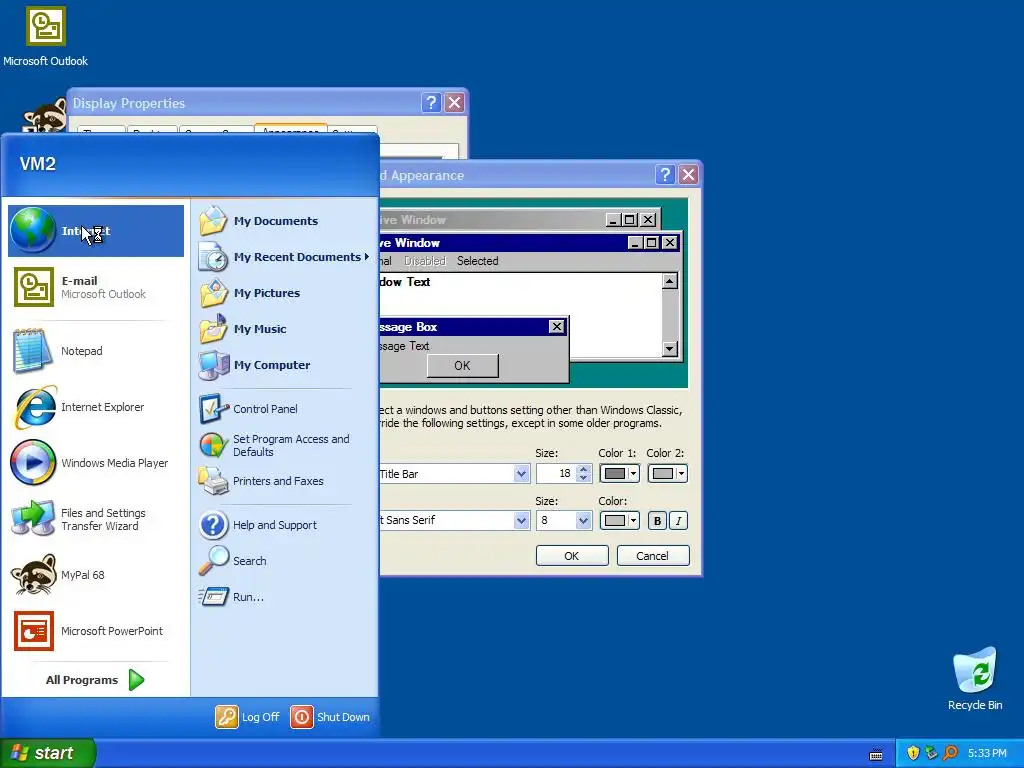Open Set Program Access and Defaults

point(284,445)
